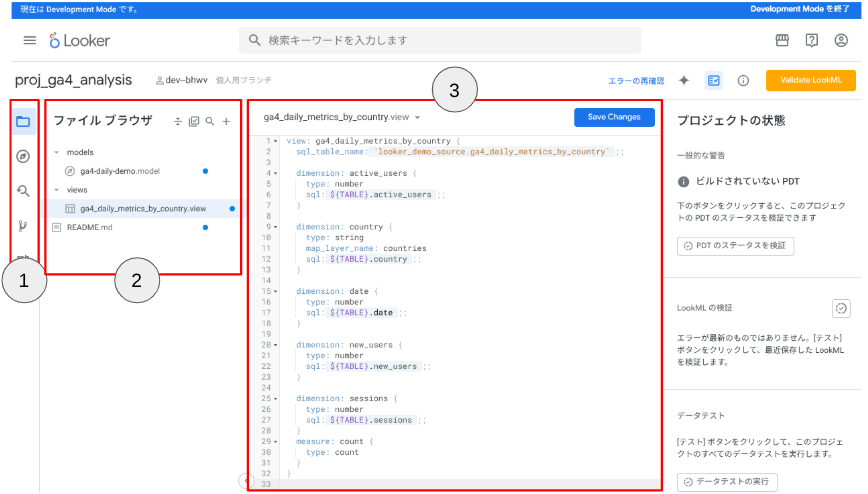The width and height of the screenshot is (868, 494).
Task: Fold the country dimension at line 9
Action: click(276, 227)
